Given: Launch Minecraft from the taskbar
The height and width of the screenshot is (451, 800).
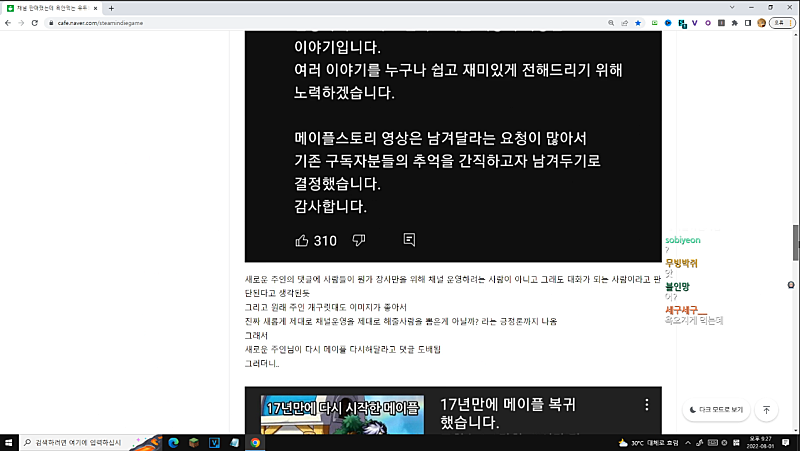Looking at the screenshot, I should coord(194,442).
